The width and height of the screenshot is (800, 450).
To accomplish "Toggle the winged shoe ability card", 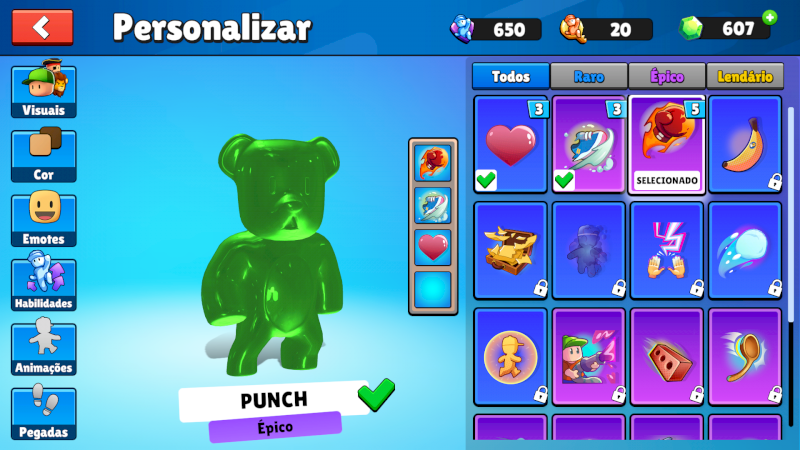I will 589,144.
